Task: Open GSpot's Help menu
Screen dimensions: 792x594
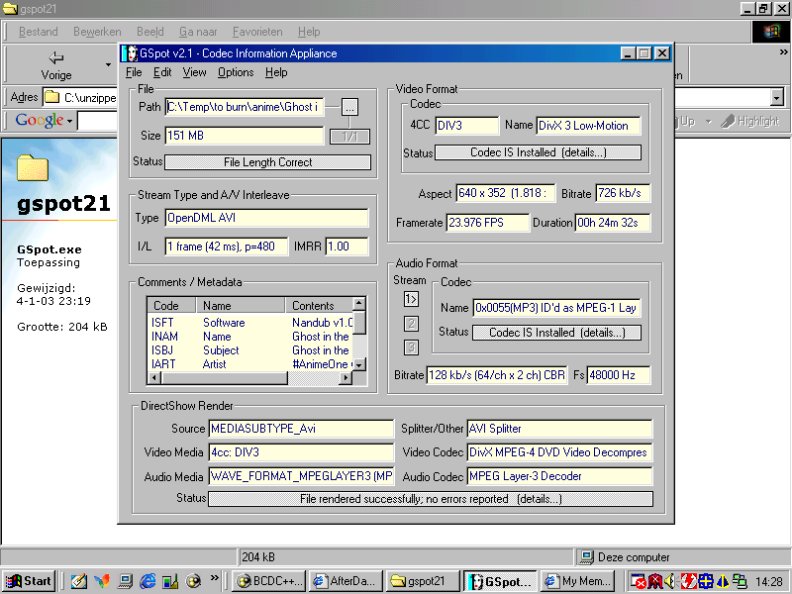Action: (276, 72)
